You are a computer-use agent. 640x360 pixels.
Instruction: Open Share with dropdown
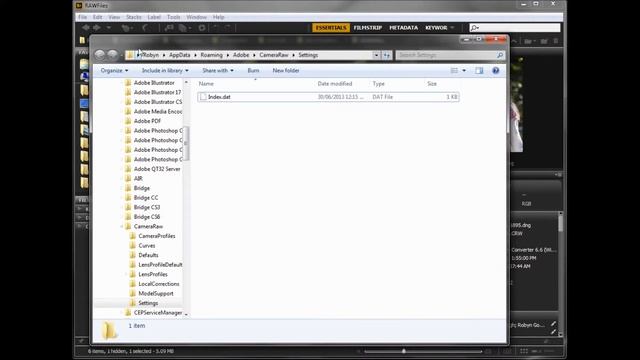point(218,71)
